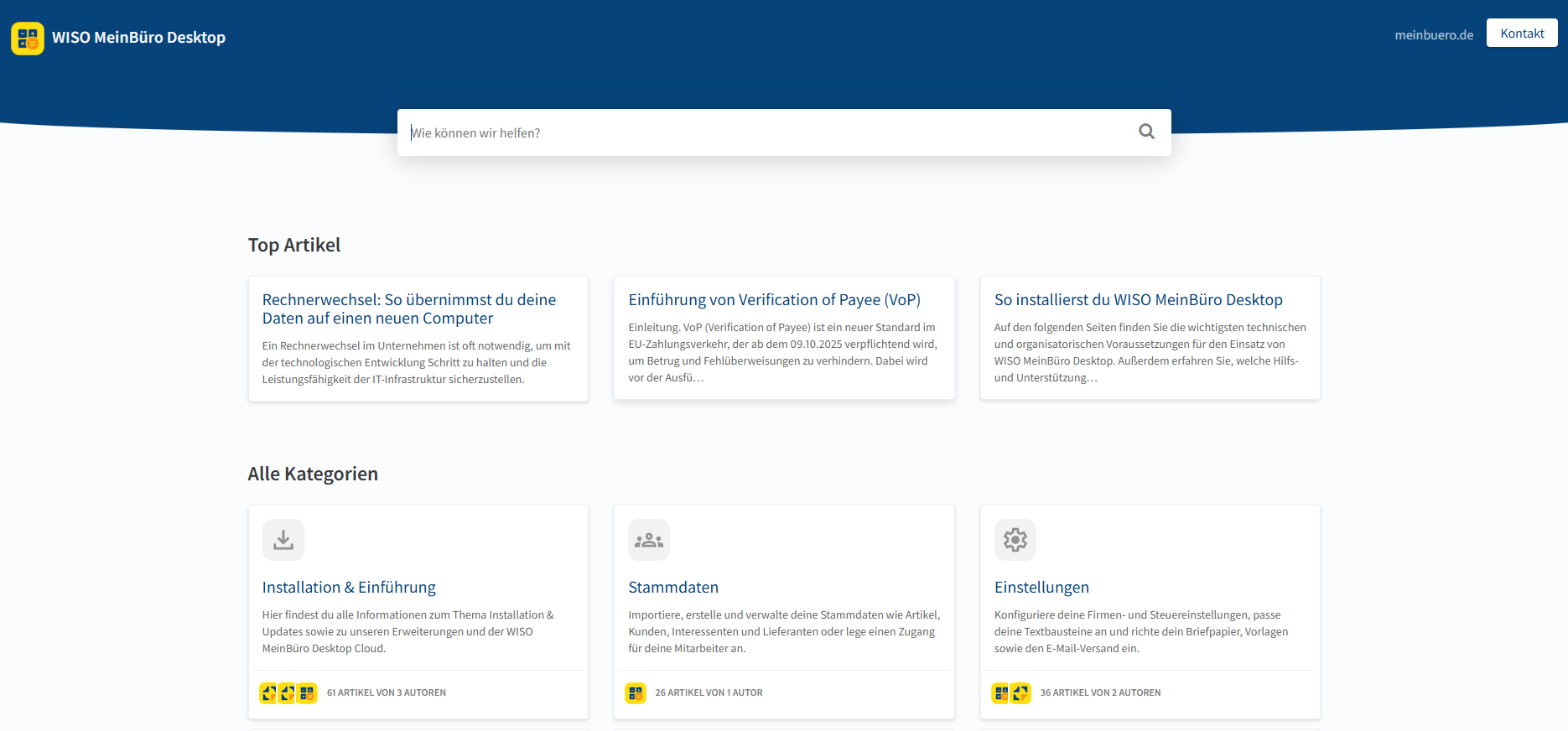The image size is (1568, 731).
Task: Click the description starting 'Importiere, erstelle und verwalte'
Action: 785,632
